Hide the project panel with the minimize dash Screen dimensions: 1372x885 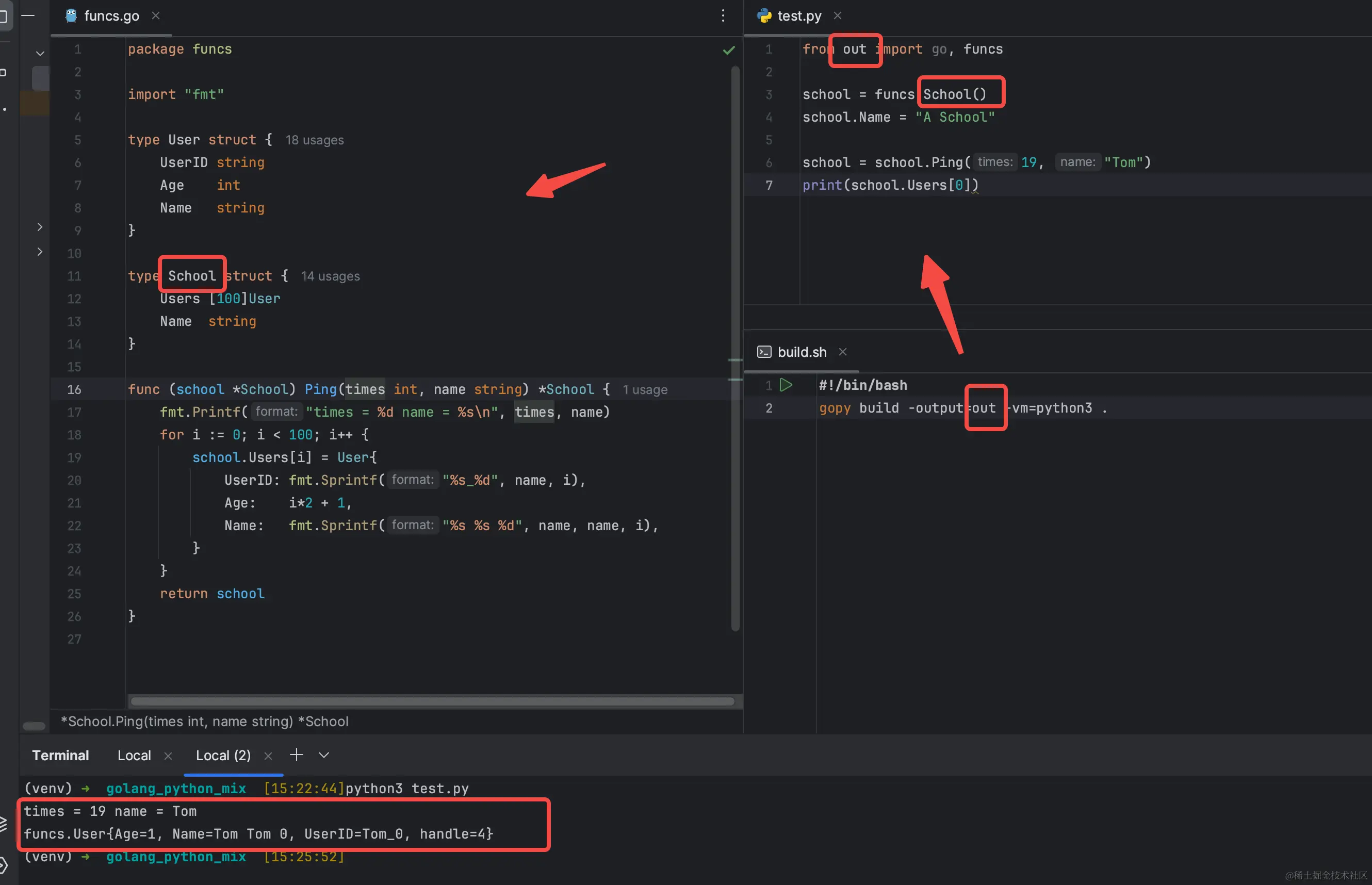[x=27, y=15]
